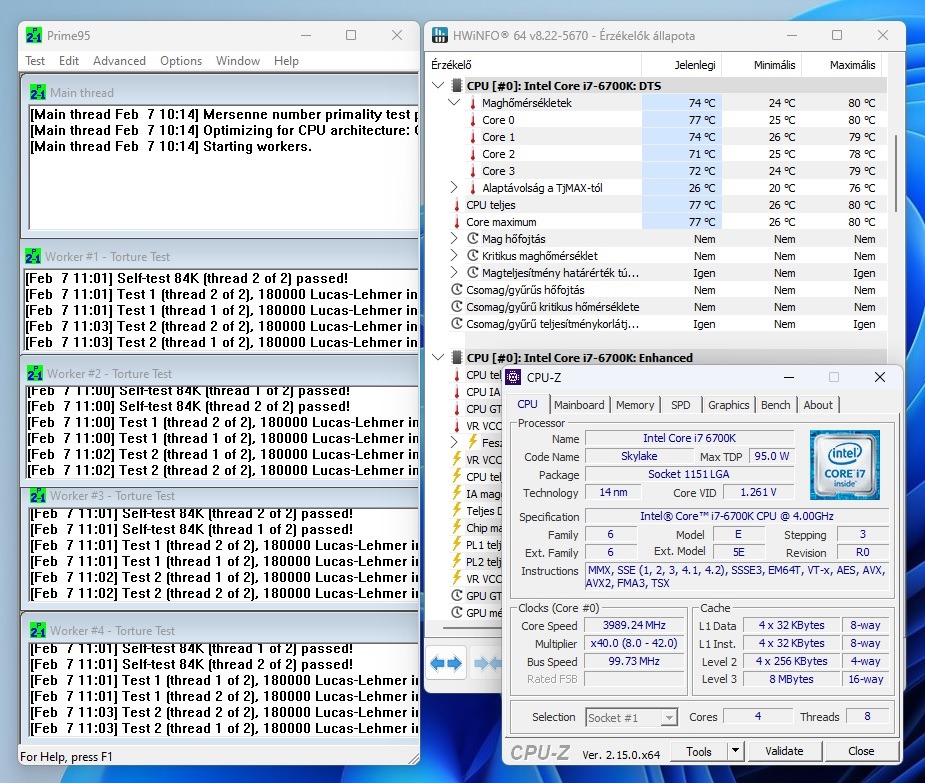Click the CPU-Z title bar chip icon
The image size is (925, 783).
point(513,377)
